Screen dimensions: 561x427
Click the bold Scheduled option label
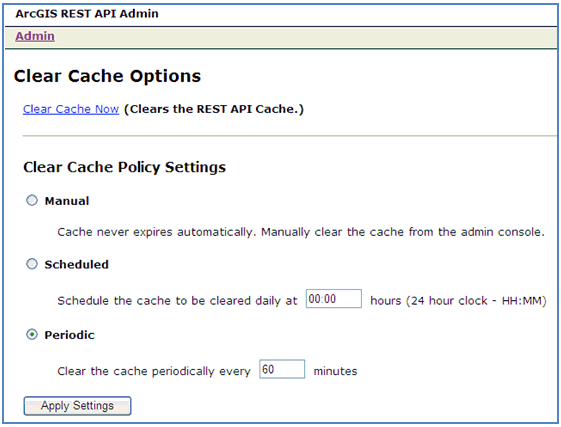click(77, 265)
